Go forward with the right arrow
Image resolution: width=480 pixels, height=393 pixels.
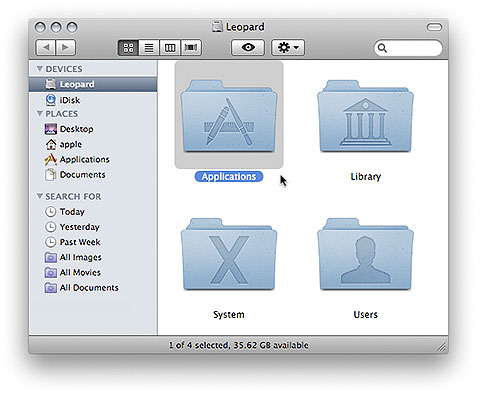click(x=66, y=48)
